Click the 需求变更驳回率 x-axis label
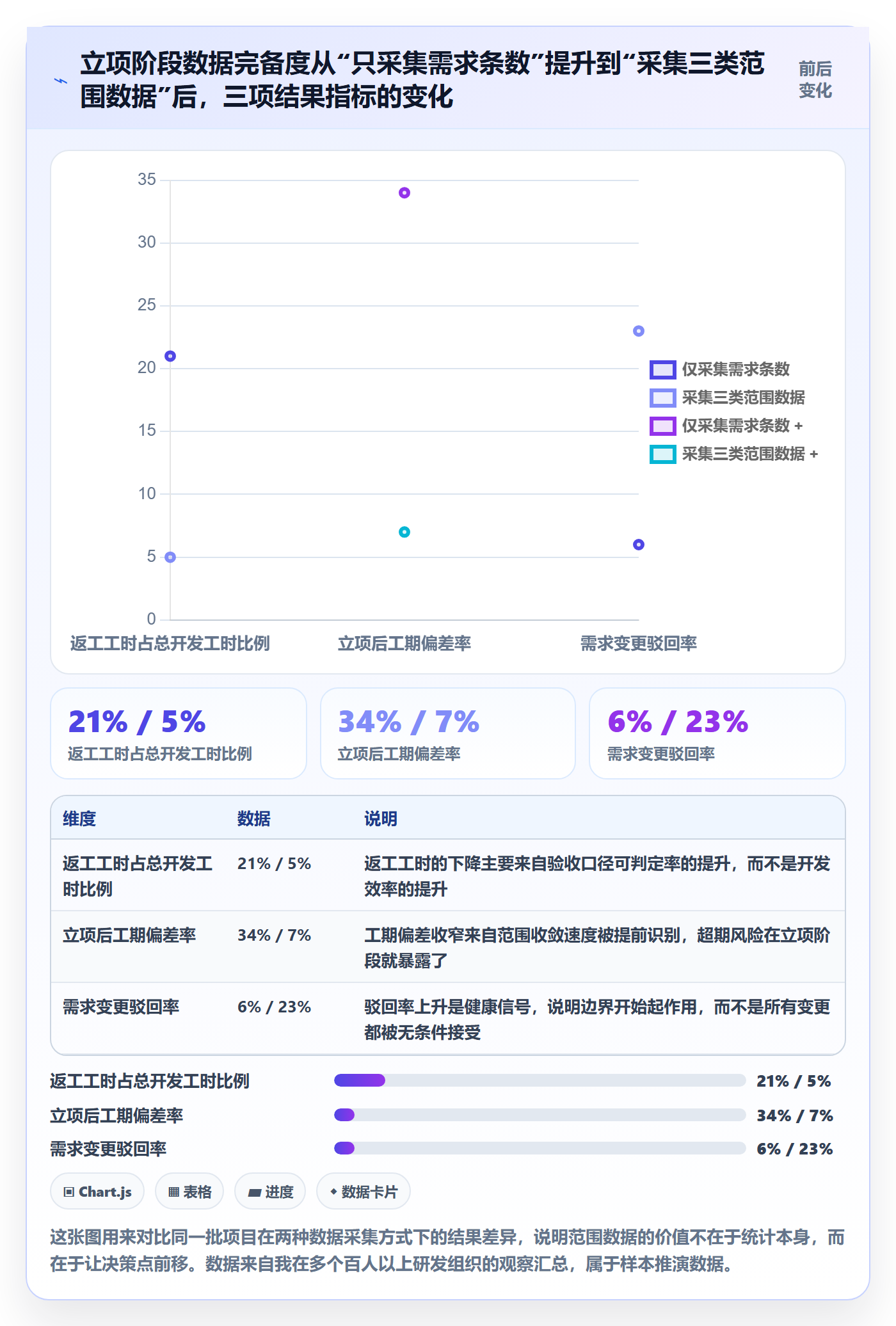Viewport: 896px width, 1326px height. (x=639, y=643)
